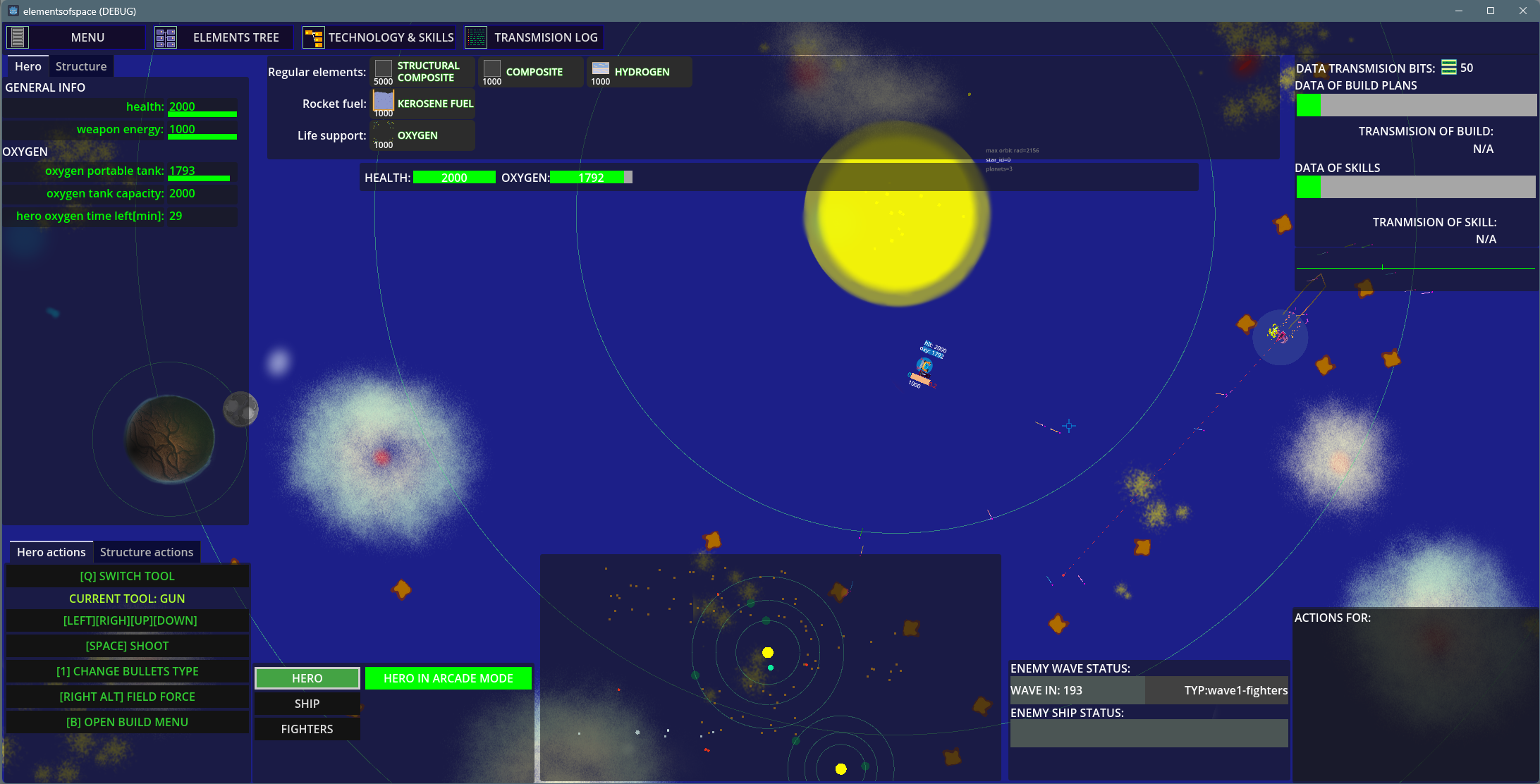The height and width of the screenshot is (784, 1540).
Task: Click the data transmission bits icon
Action: tap(1448, 68)
